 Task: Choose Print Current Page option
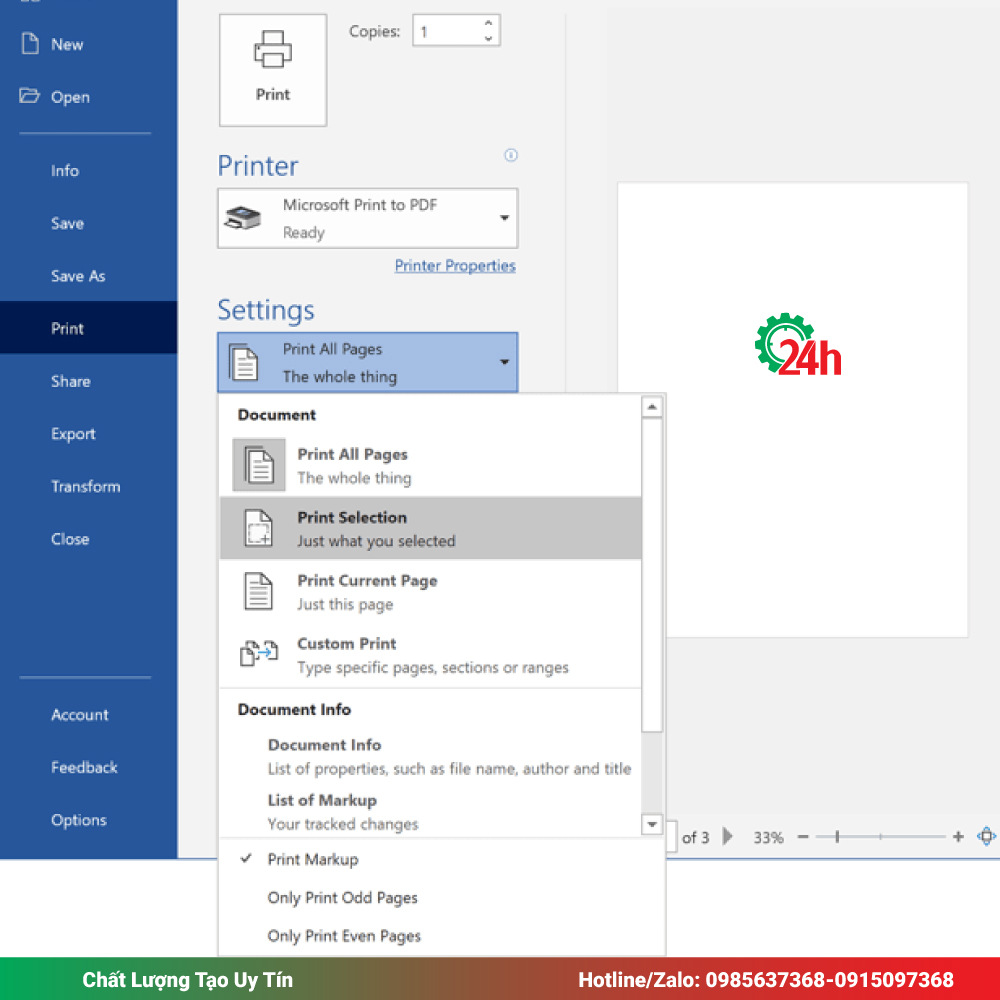click(430, 591)
